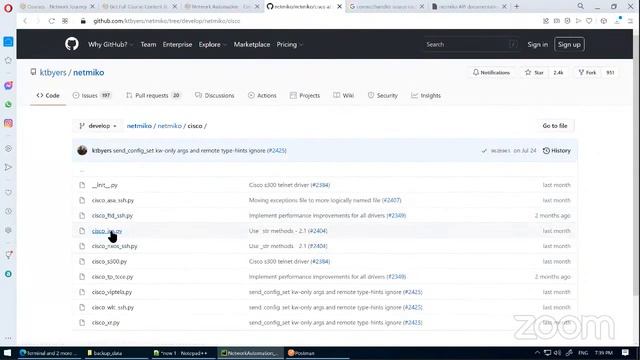Click Marketplace in GitHub header
The width and height of the screenshot is (640, 360).
(x=252, y=44)
